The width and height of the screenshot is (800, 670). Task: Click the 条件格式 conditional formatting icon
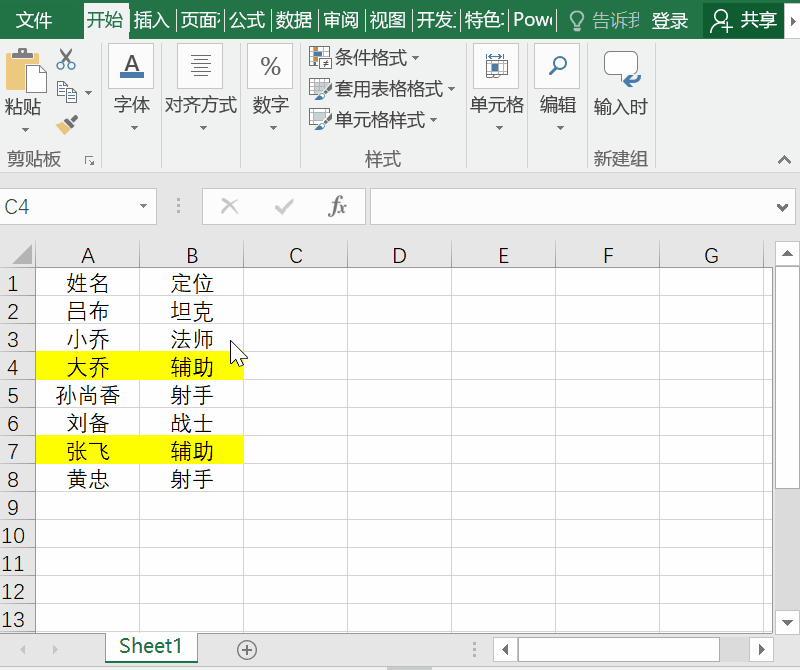[x=320, y=57]
